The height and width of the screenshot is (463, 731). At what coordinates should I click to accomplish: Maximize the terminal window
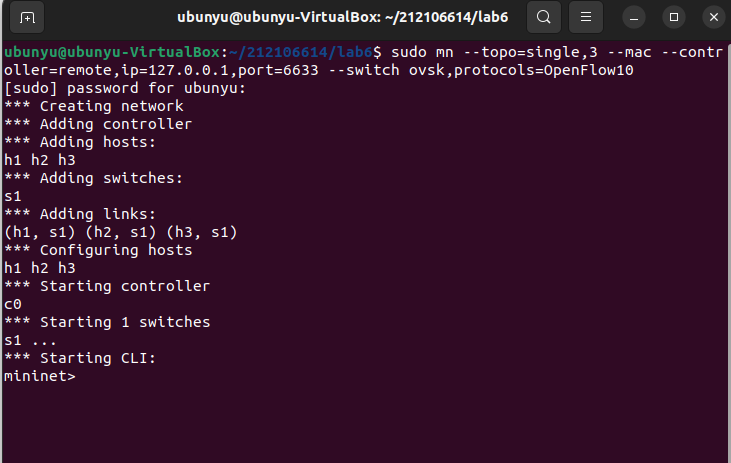point(673,17)
